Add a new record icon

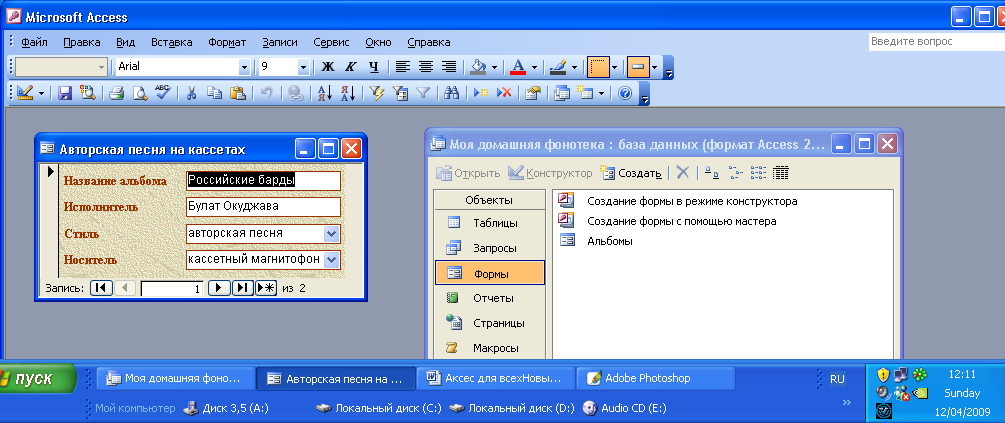tap(481, 94)
